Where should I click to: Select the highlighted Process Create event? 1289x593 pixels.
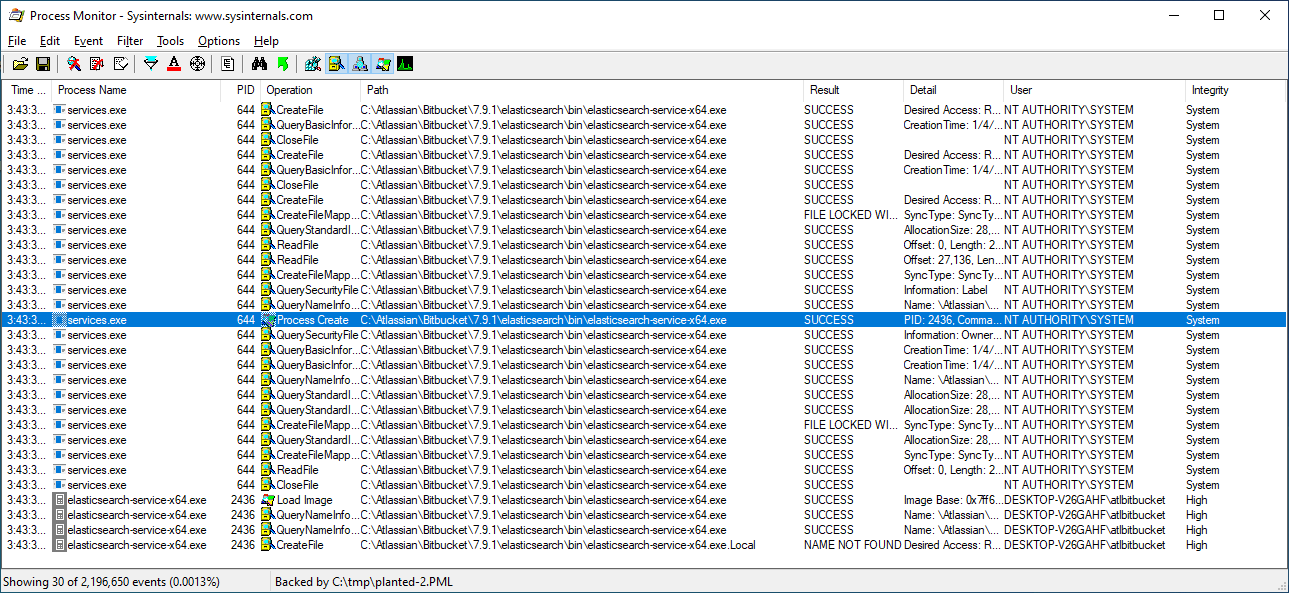[x=644, y=320]
